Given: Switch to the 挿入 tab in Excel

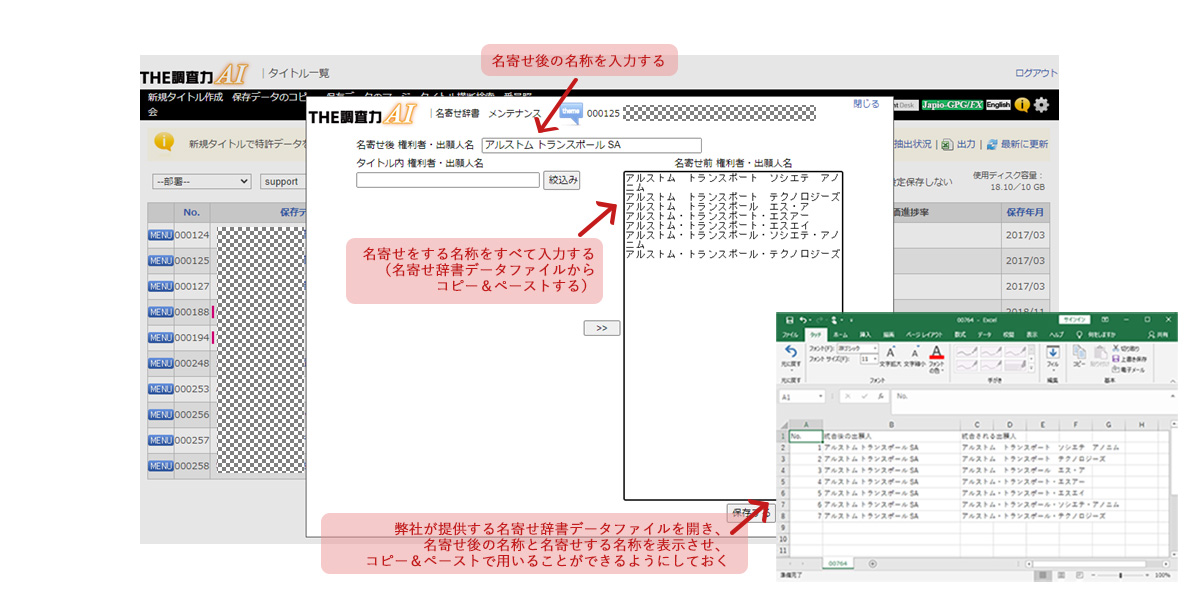Looking at the screenshot, I should pyautogui.click(x=865, y=335).
